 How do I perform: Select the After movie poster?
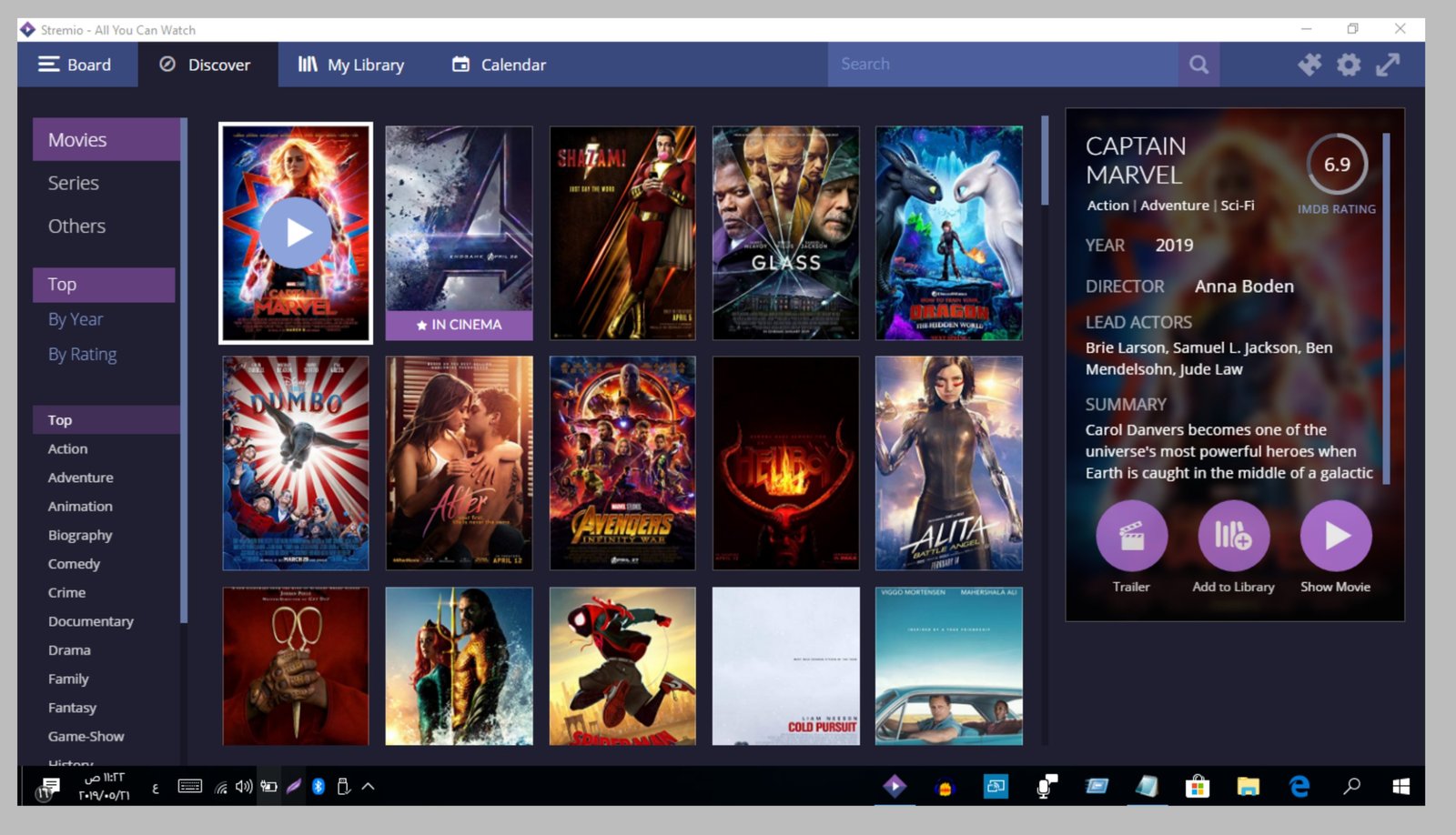[x=459, y=463]
